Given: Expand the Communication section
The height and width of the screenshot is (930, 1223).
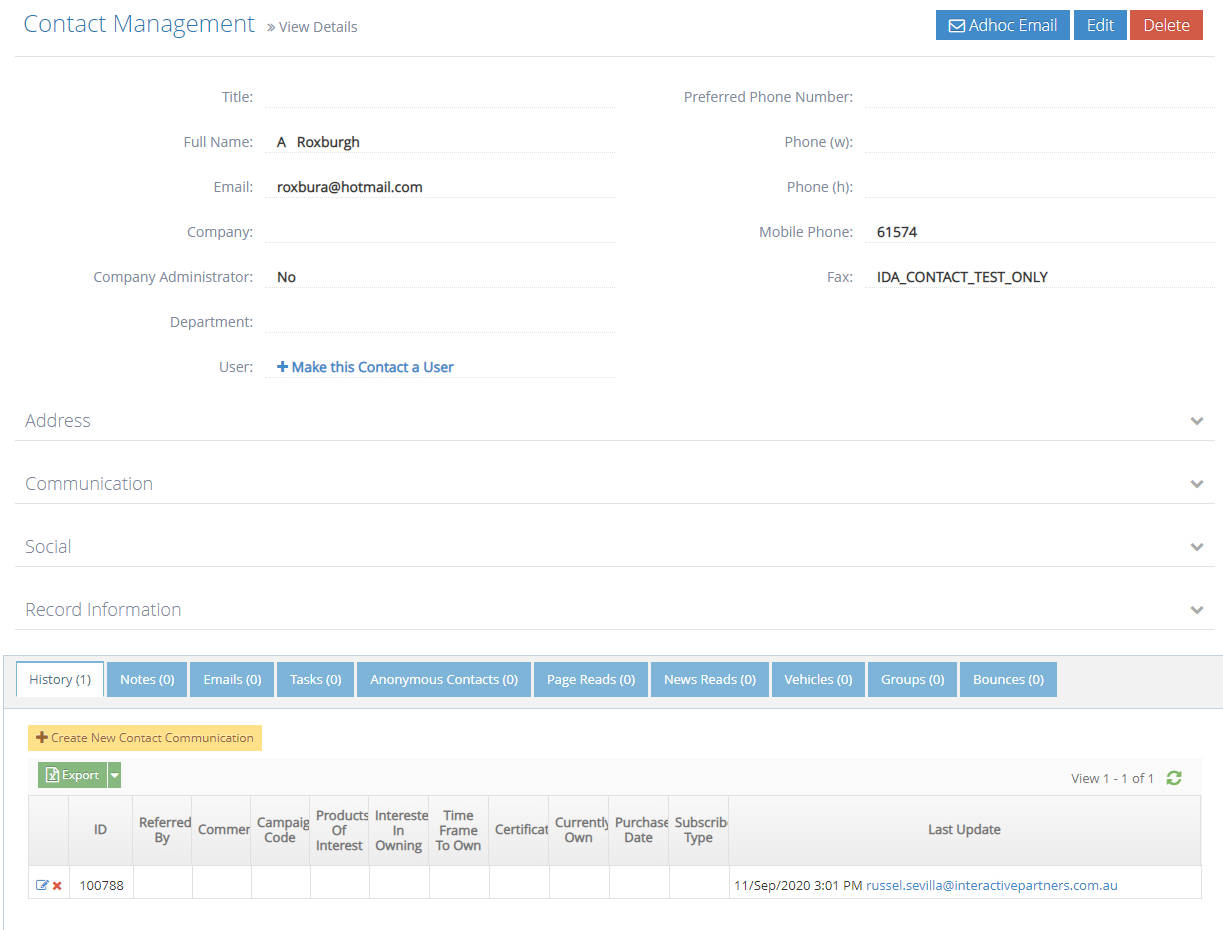Looking at the screenshot, I should (x=1196, y=484).
